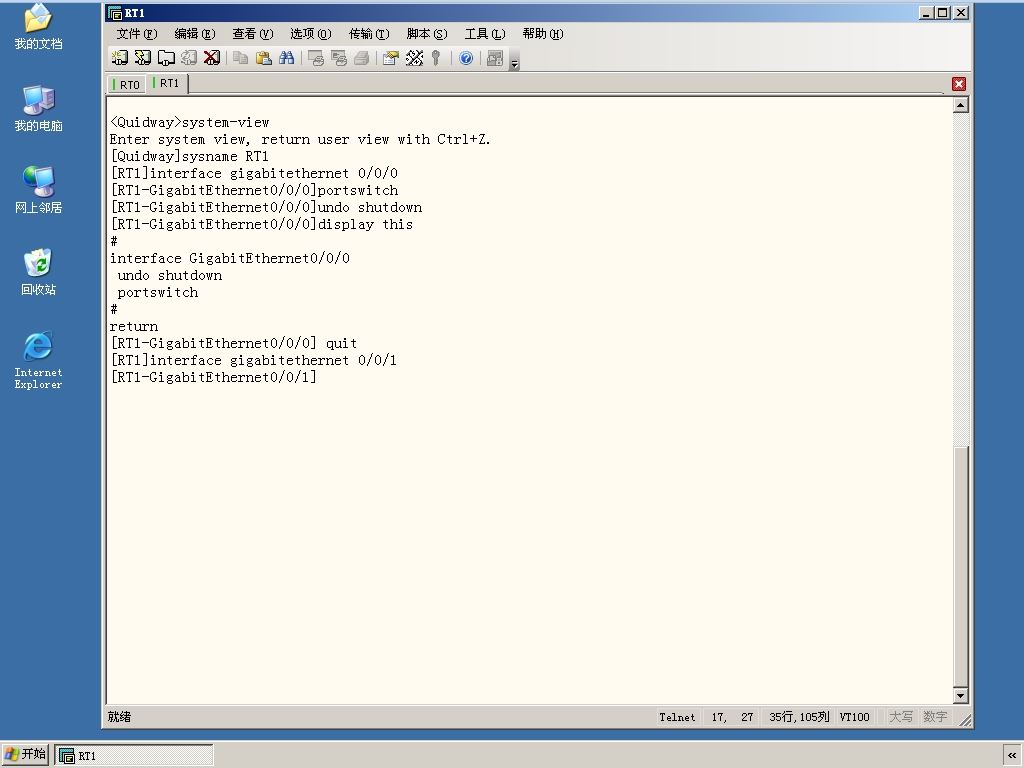Click the window resize grip corner
Image resolution: width=1024 pixels, height=768 pixels.
(964, 719)
